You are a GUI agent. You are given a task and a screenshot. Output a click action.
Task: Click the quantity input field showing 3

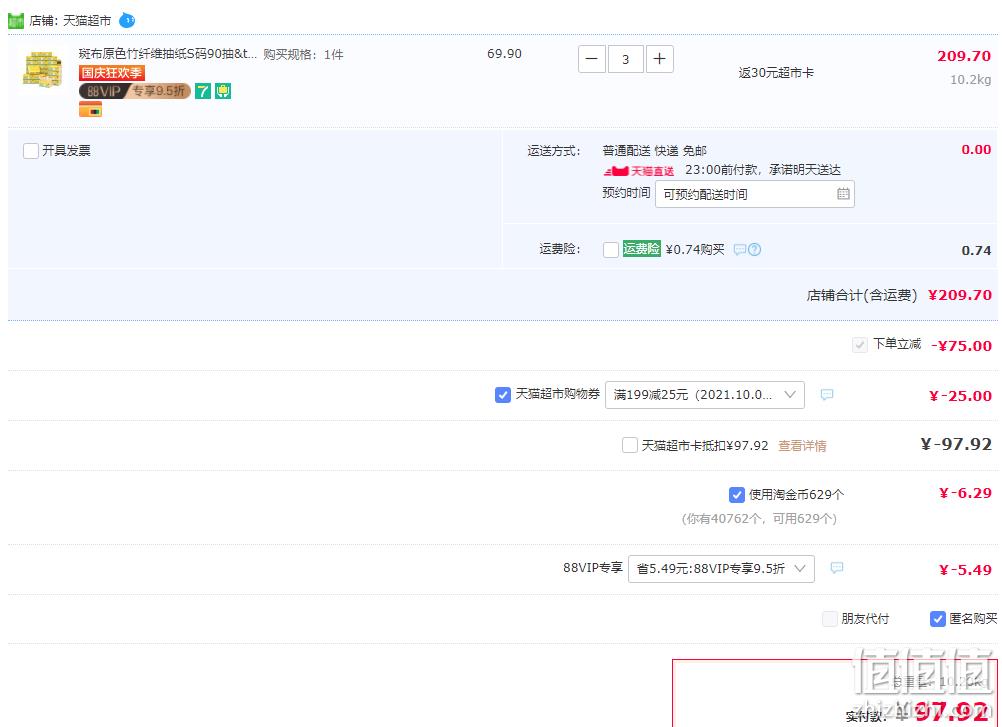click(x=626, y=59)
